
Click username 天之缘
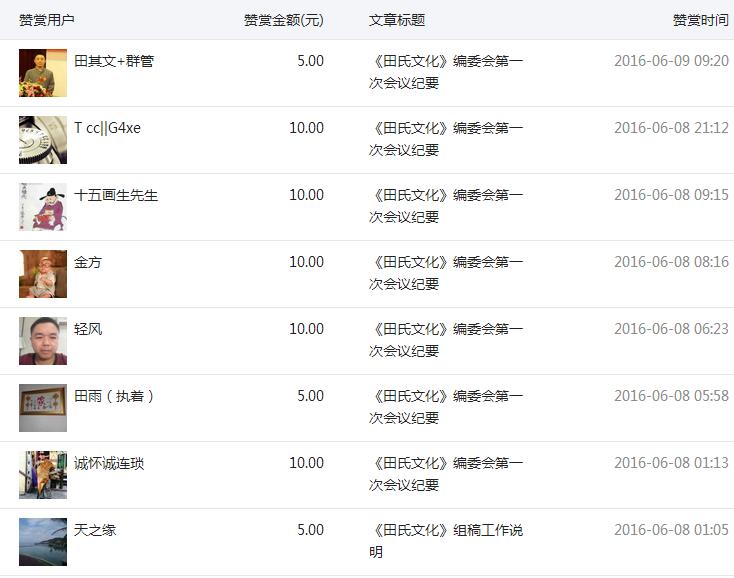pyautogui.click(x=95, y=530)
